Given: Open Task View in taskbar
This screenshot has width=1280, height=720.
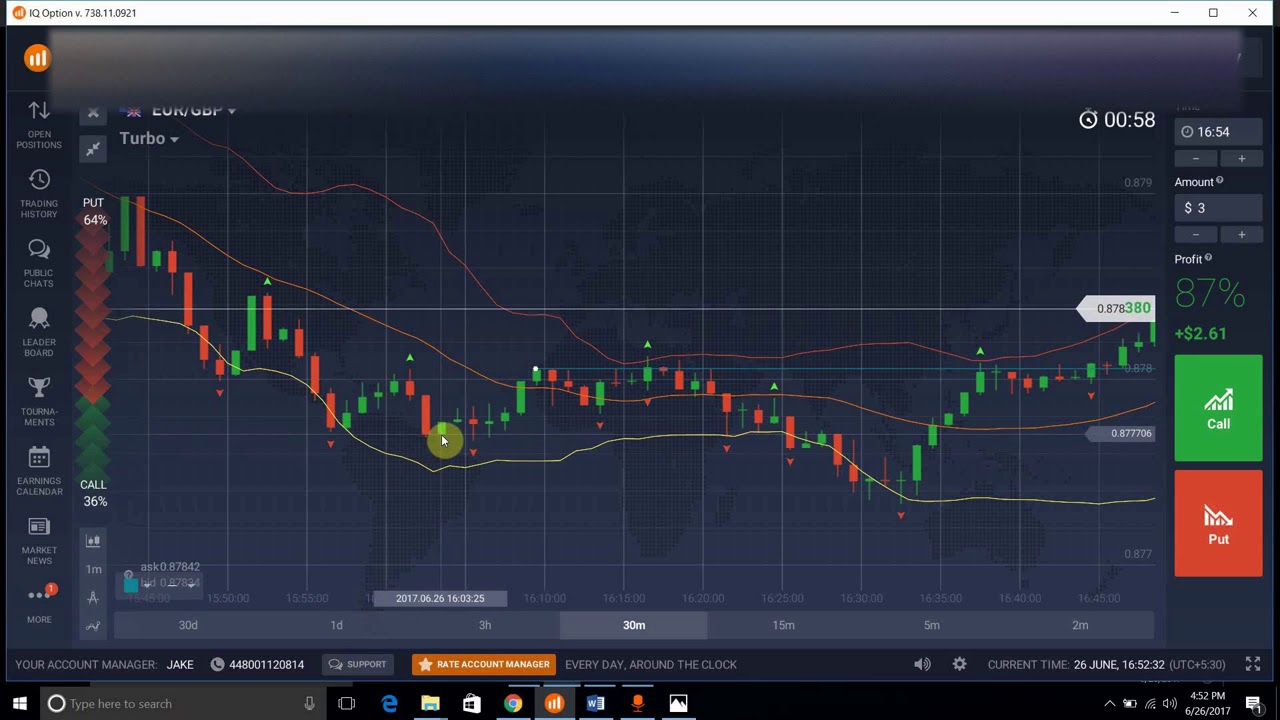Looking at the screenshot, I should pyautogui.click(x=347, y=704).
